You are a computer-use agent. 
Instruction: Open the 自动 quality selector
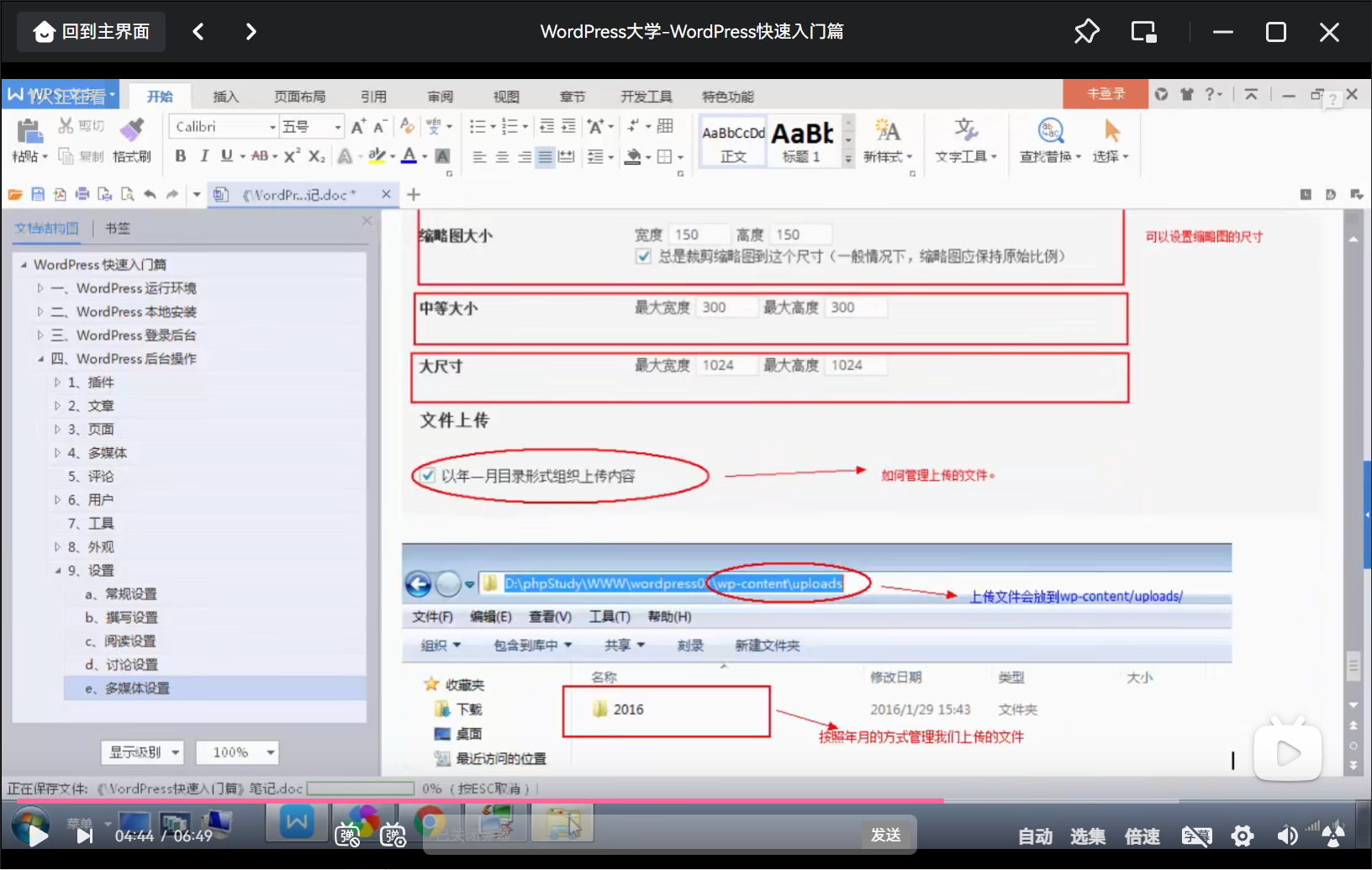[1036, 836]
